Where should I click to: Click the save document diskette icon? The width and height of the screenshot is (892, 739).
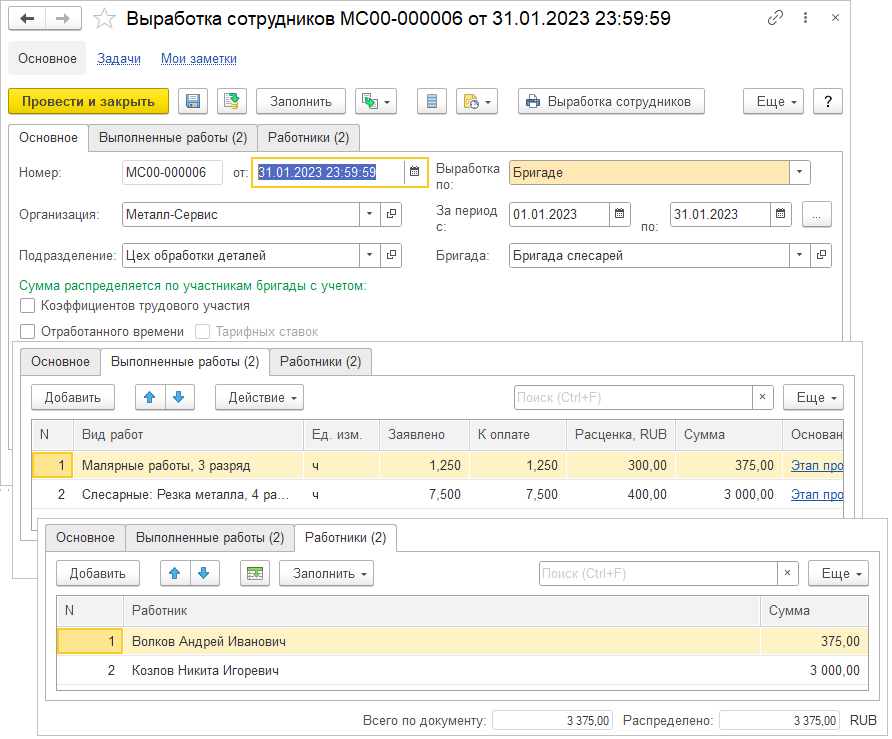[193, 101]
